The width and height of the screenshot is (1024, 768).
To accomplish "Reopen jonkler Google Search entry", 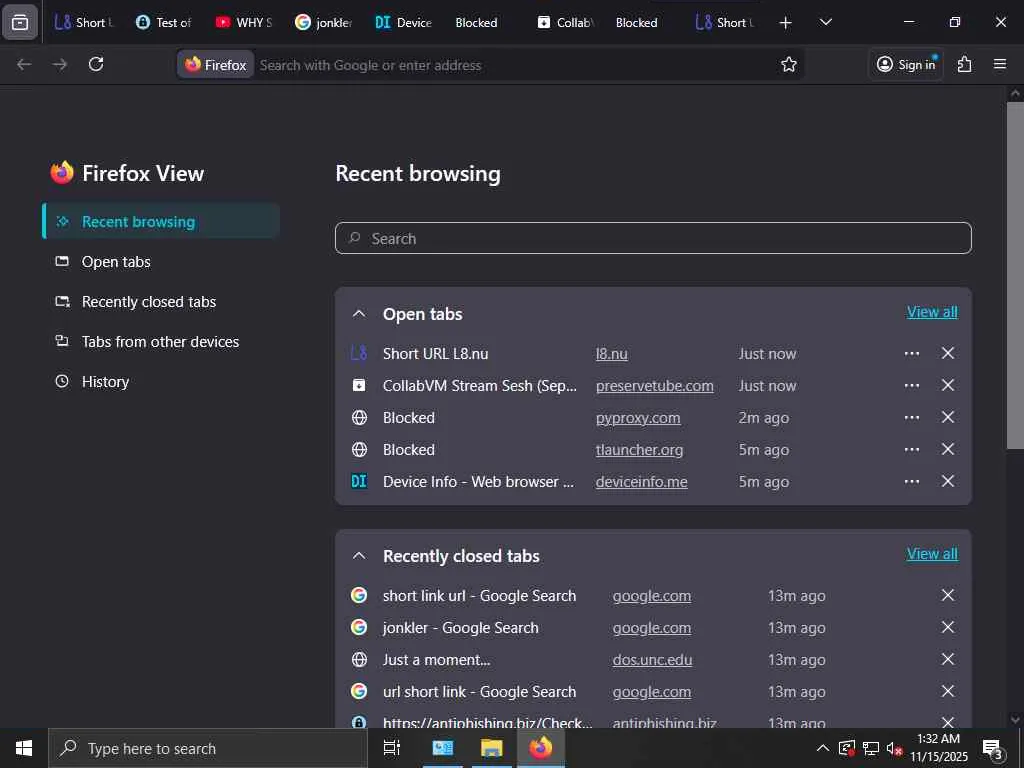I will (460, 628).
